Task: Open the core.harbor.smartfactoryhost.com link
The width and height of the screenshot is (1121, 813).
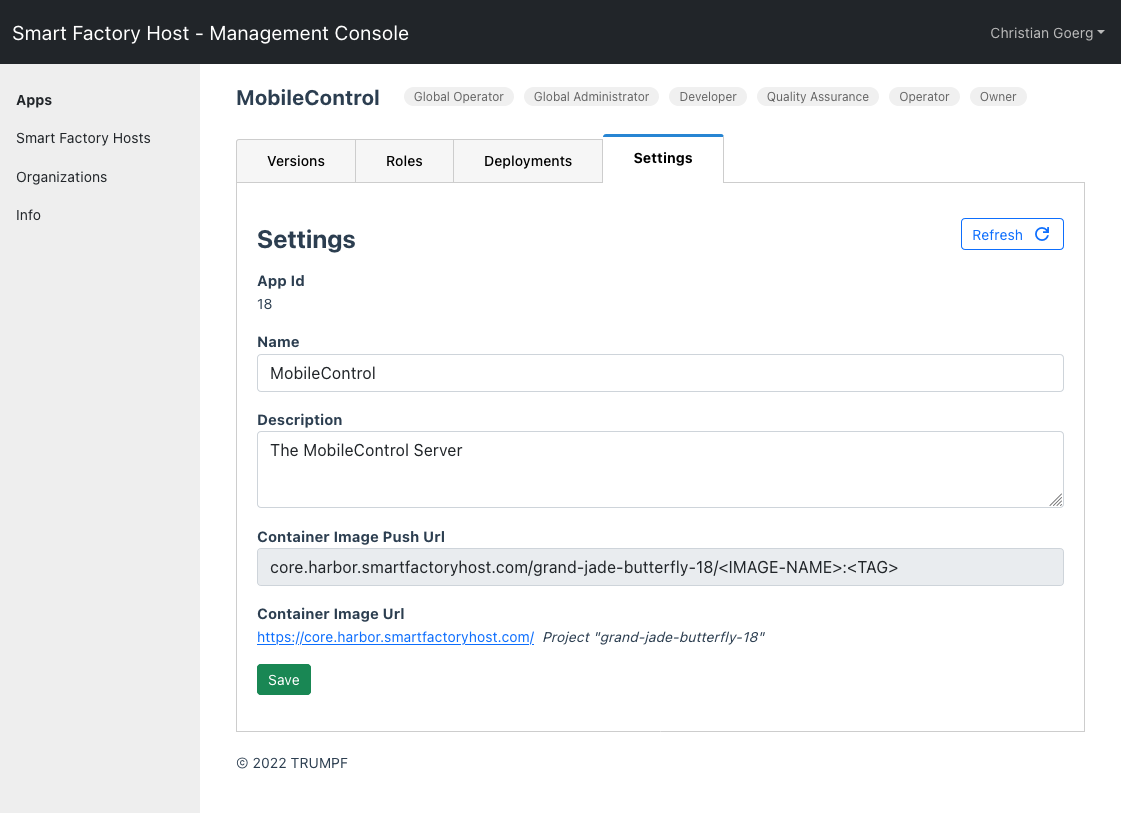Action: 395,637
